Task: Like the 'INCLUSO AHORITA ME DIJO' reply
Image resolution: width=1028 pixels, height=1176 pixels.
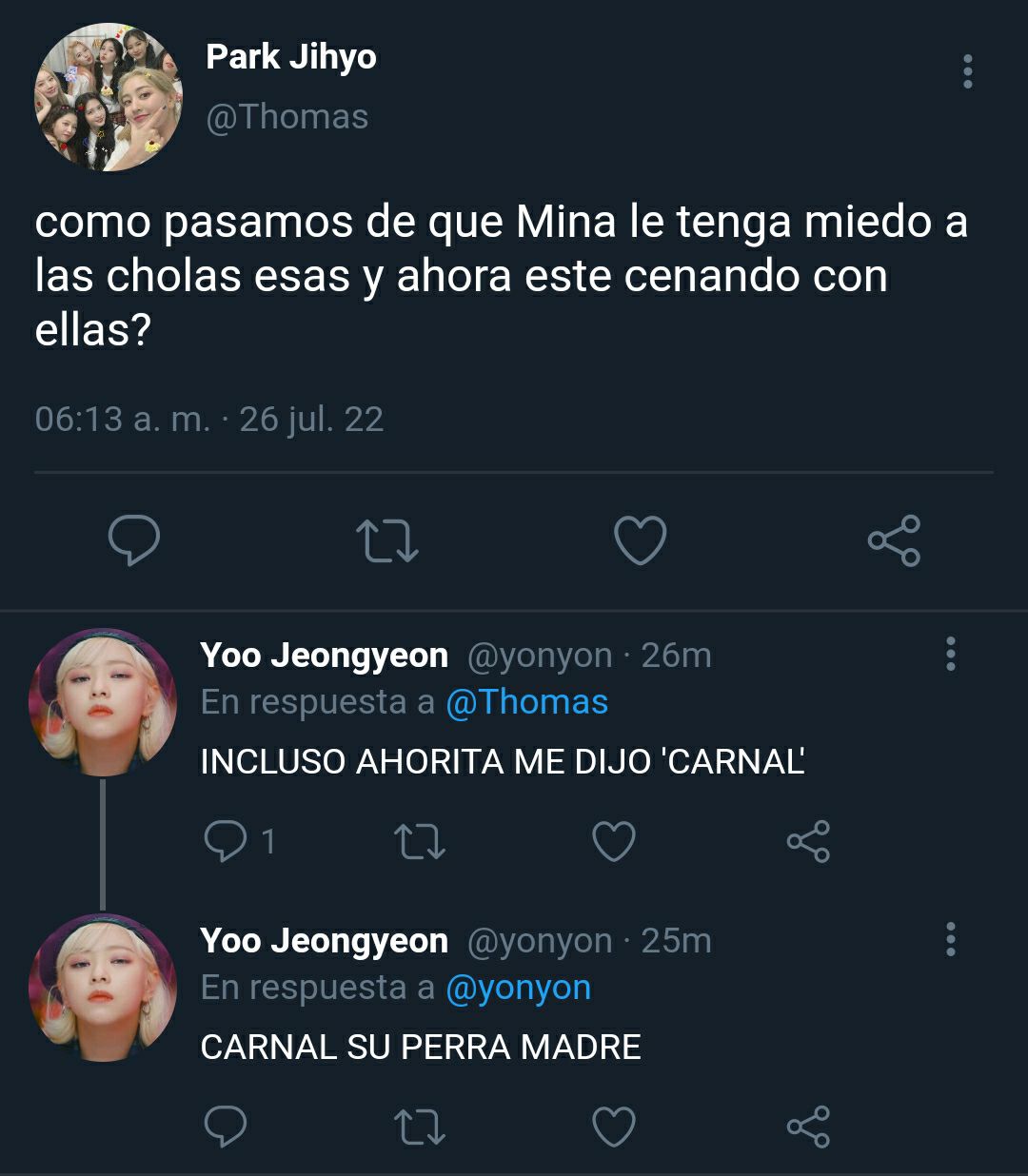Action: (x=614, y=841)
